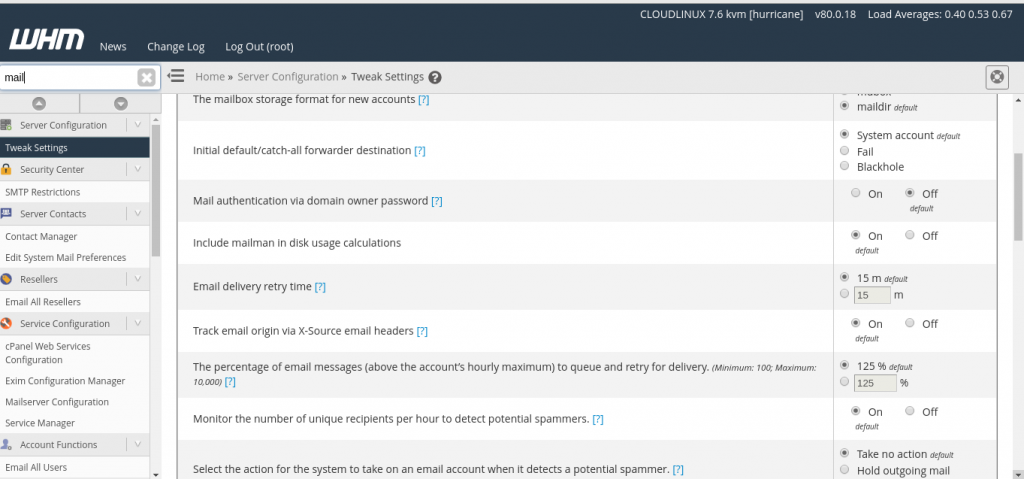Click the queue percentage value field
1024x479 pixels.
pyautogui.click(x=875, y=383)
